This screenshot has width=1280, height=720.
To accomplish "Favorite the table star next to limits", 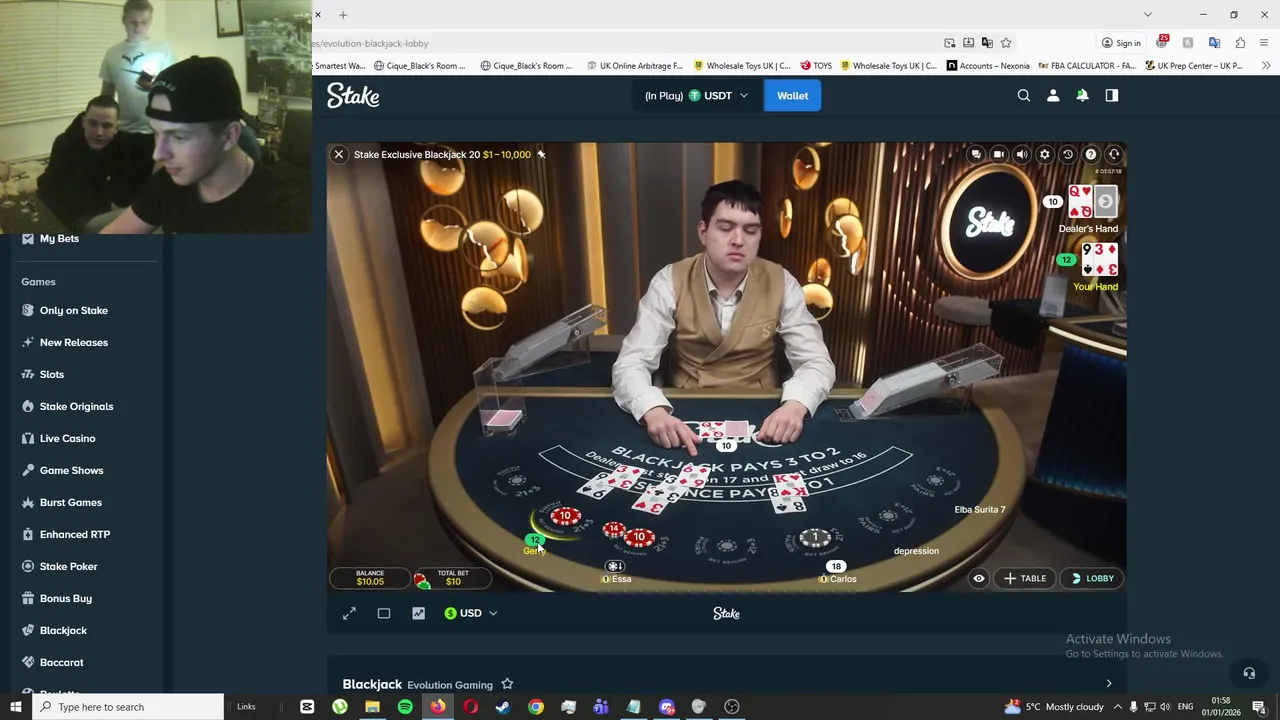I will (x=541, y=154).
